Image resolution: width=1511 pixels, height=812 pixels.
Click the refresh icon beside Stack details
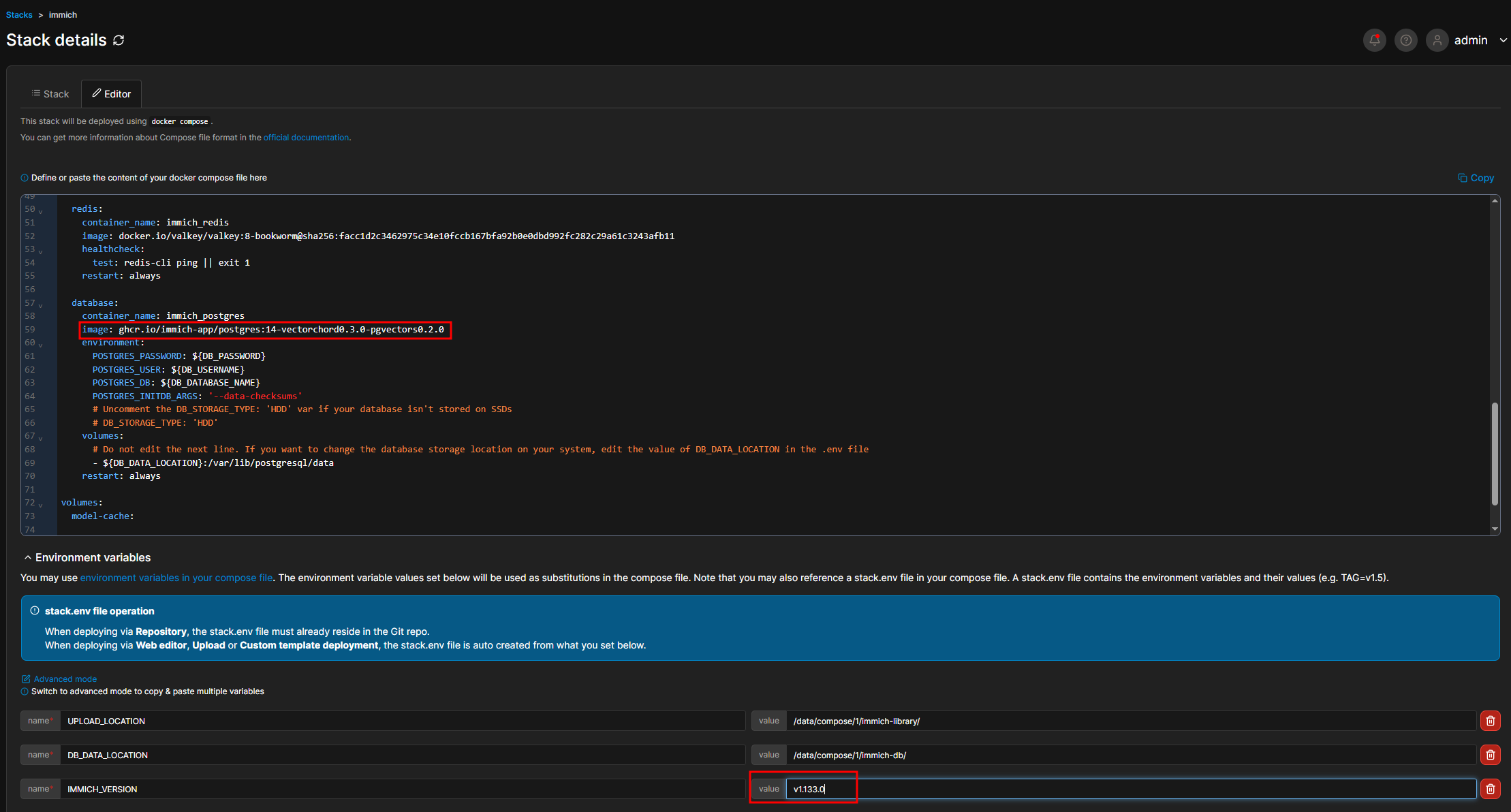pos(119,41)
